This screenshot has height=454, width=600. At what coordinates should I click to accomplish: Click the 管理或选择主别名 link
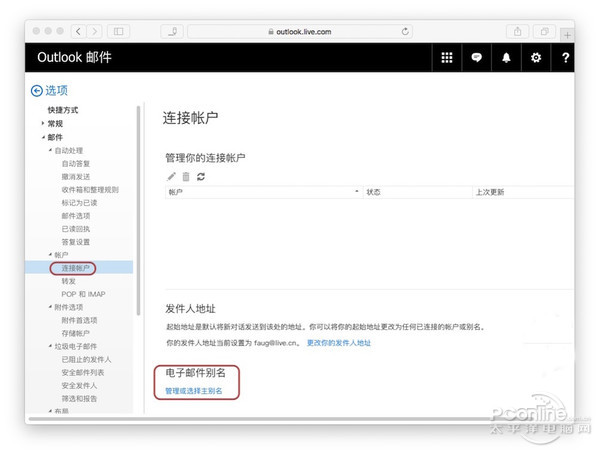(194, 391)
